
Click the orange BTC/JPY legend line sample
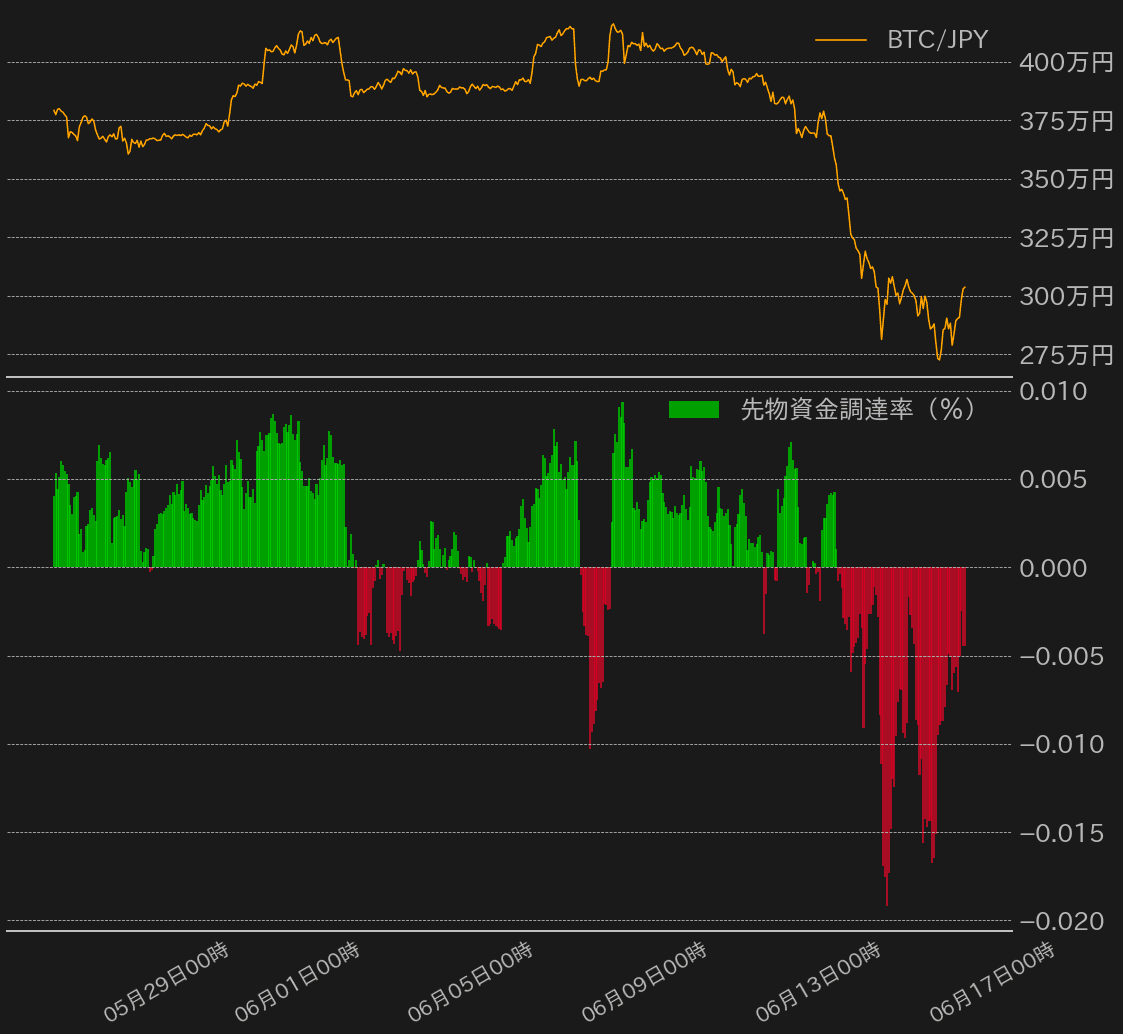[840, 40]
